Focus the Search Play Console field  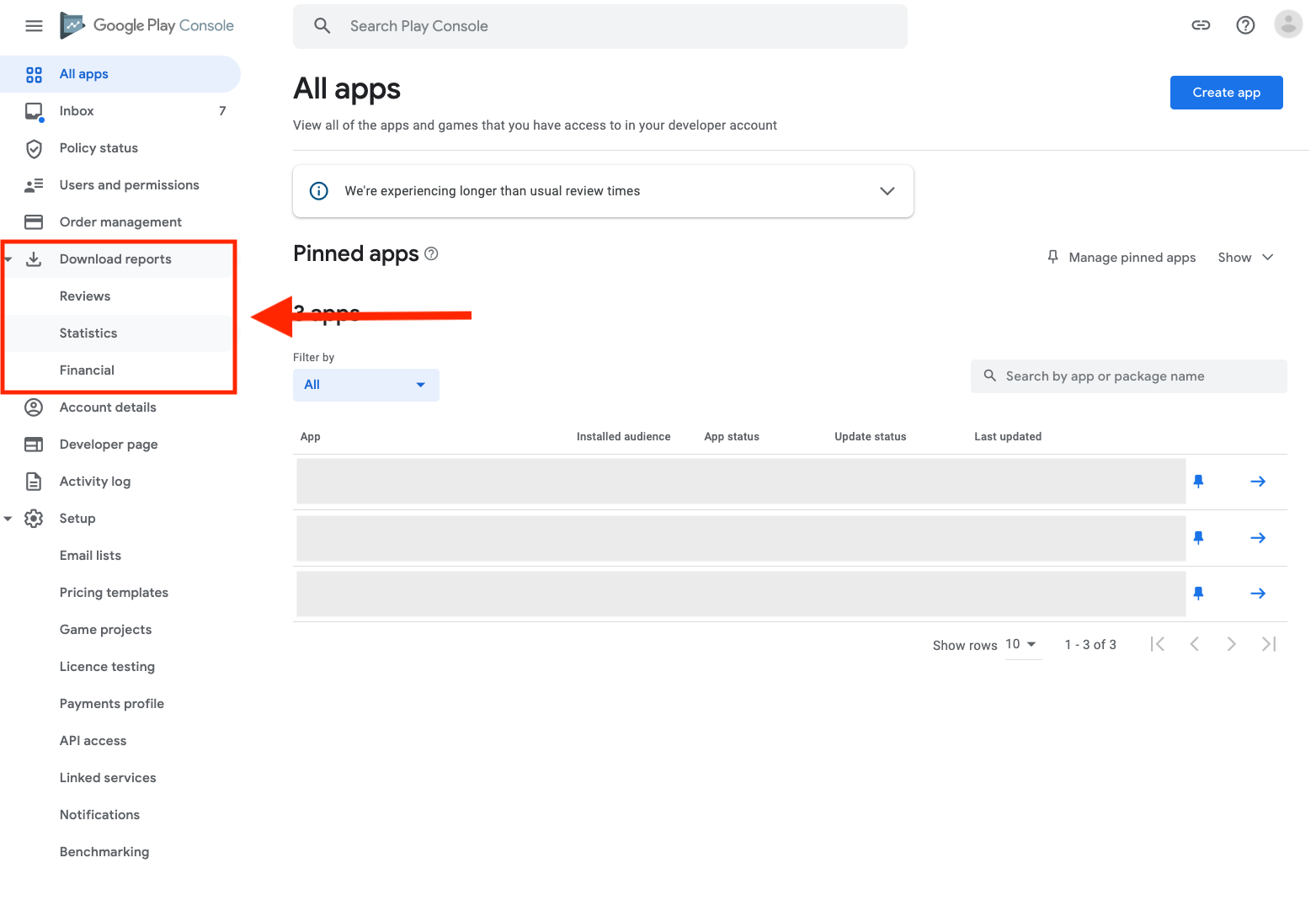(x=600, y=26)
